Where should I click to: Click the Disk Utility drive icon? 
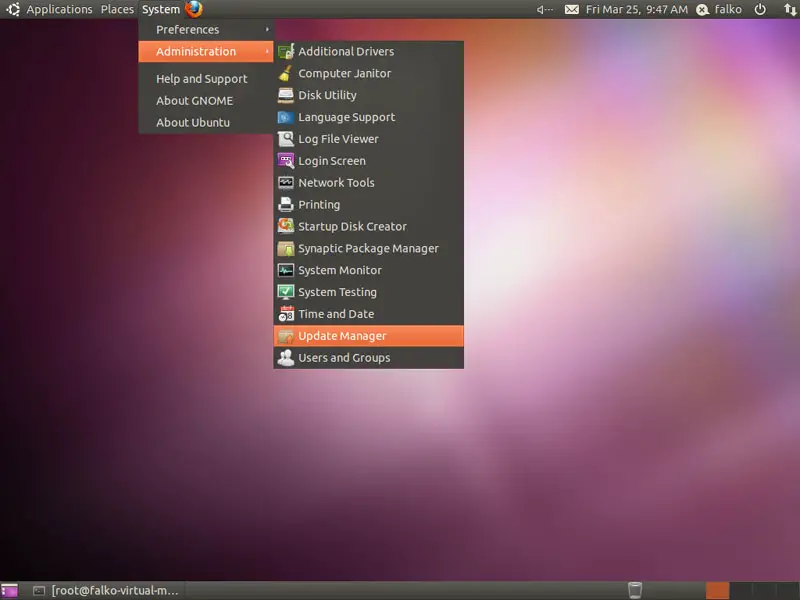pyautogui.click(x=286, y=95)
